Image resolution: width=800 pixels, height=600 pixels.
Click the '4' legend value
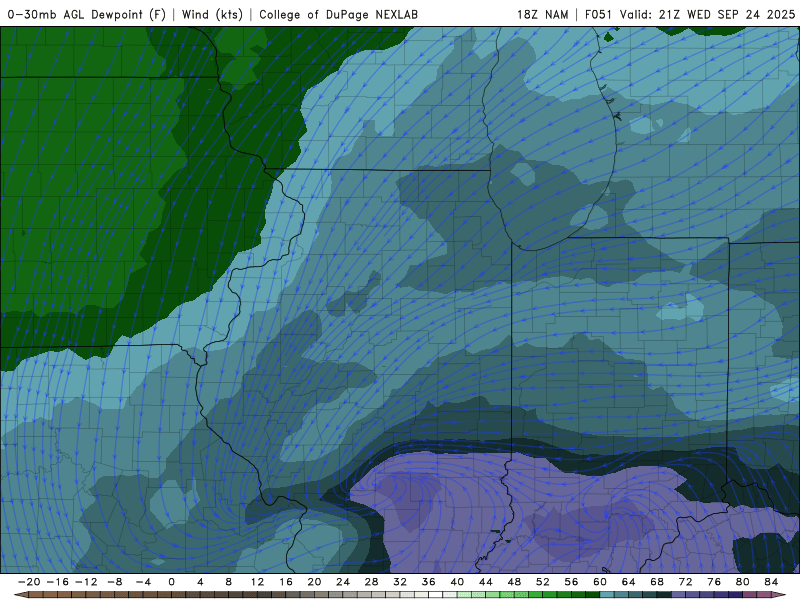(x=200, y=582)
